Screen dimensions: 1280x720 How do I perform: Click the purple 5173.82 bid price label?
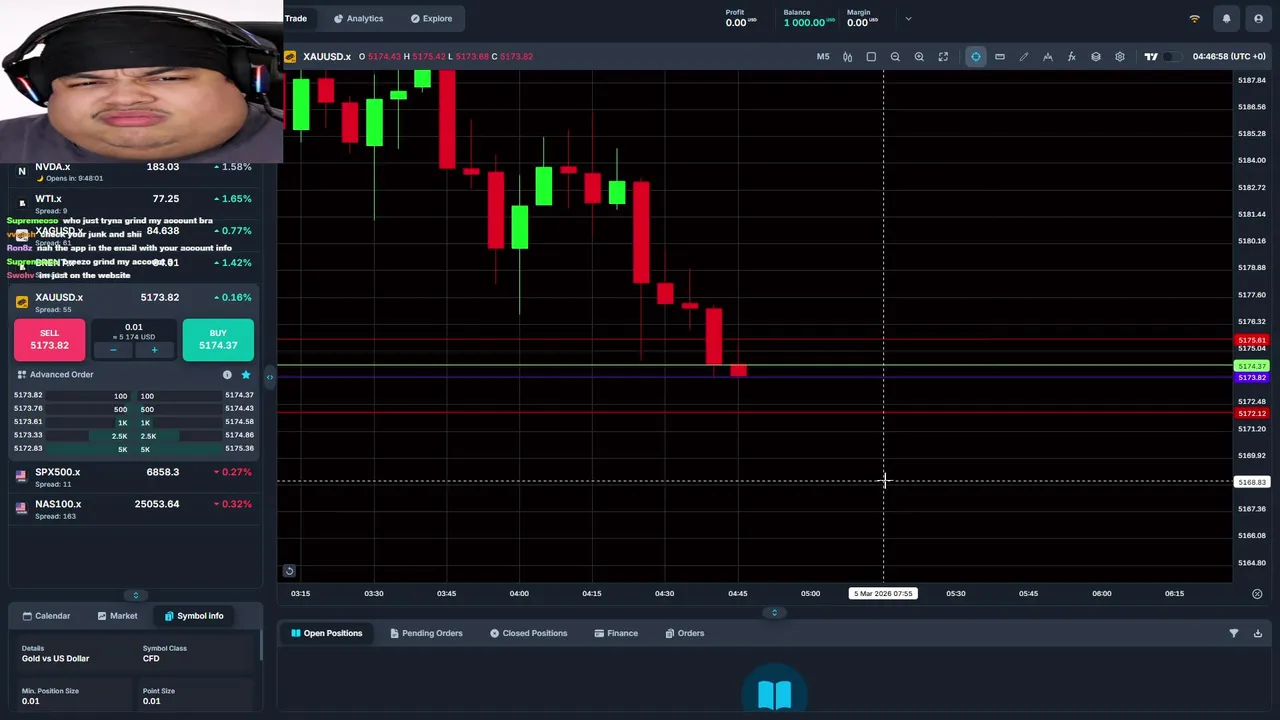(x=1252, y=378)
